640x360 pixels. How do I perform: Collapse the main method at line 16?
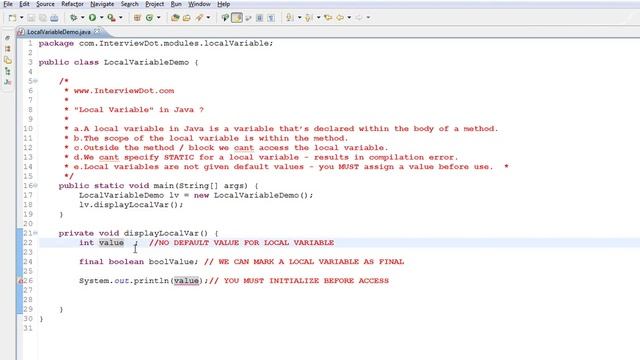click(x=36, y=186)
